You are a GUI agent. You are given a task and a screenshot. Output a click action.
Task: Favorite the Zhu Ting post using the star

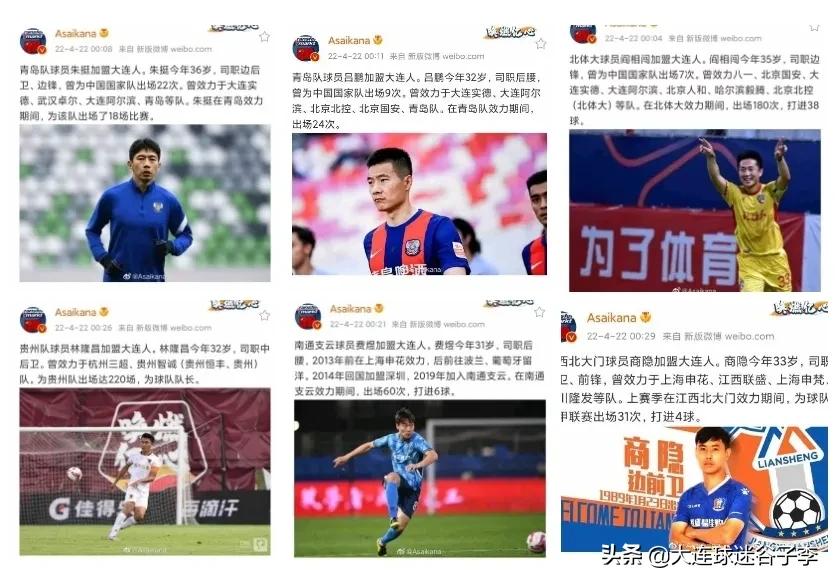(264, 37)
